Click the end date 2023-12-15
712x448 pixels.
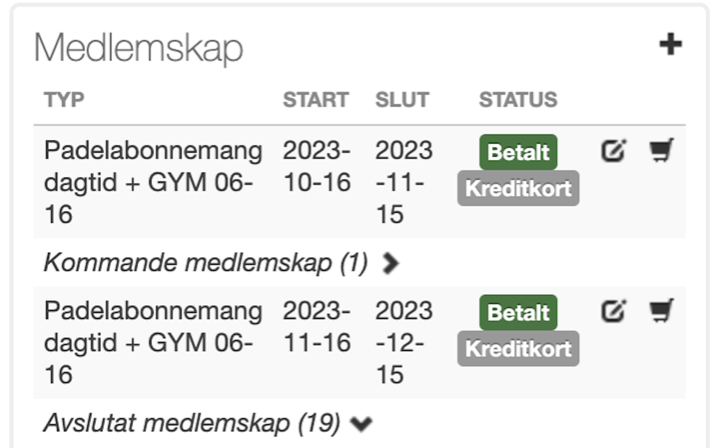[x=404, y=342]
